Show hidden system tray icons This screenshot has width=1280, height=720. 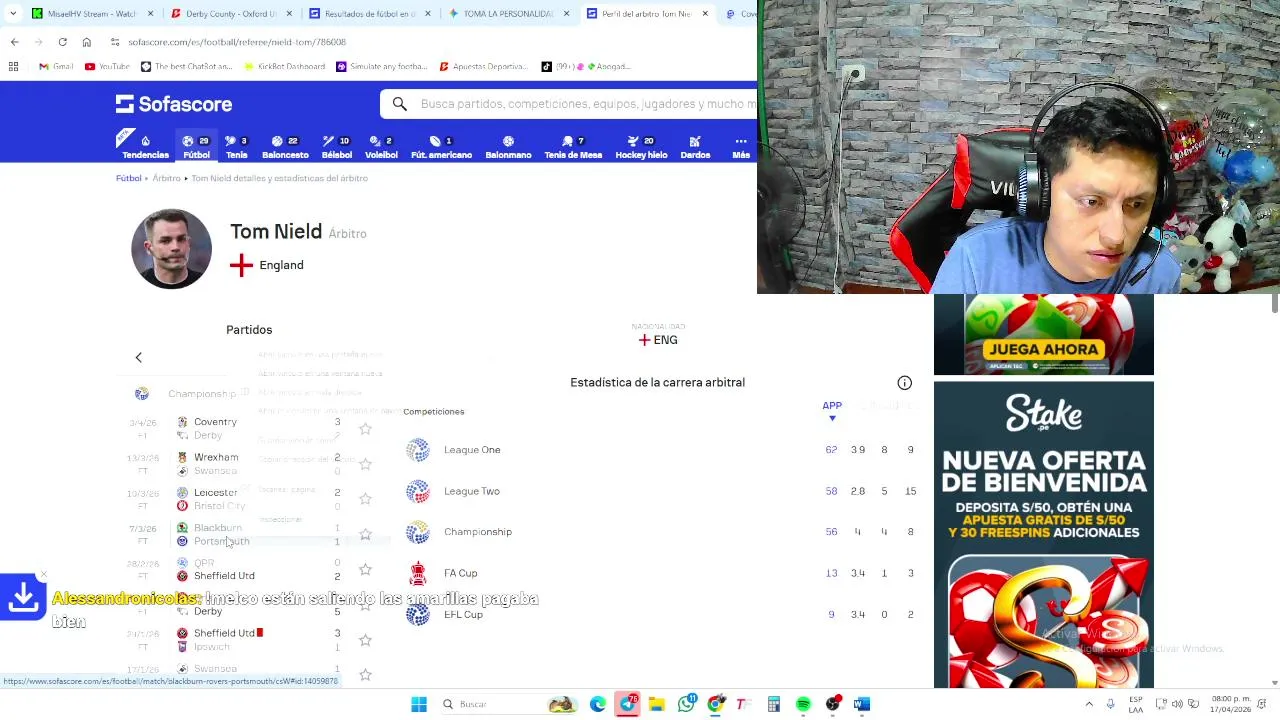pos(1089,704)
